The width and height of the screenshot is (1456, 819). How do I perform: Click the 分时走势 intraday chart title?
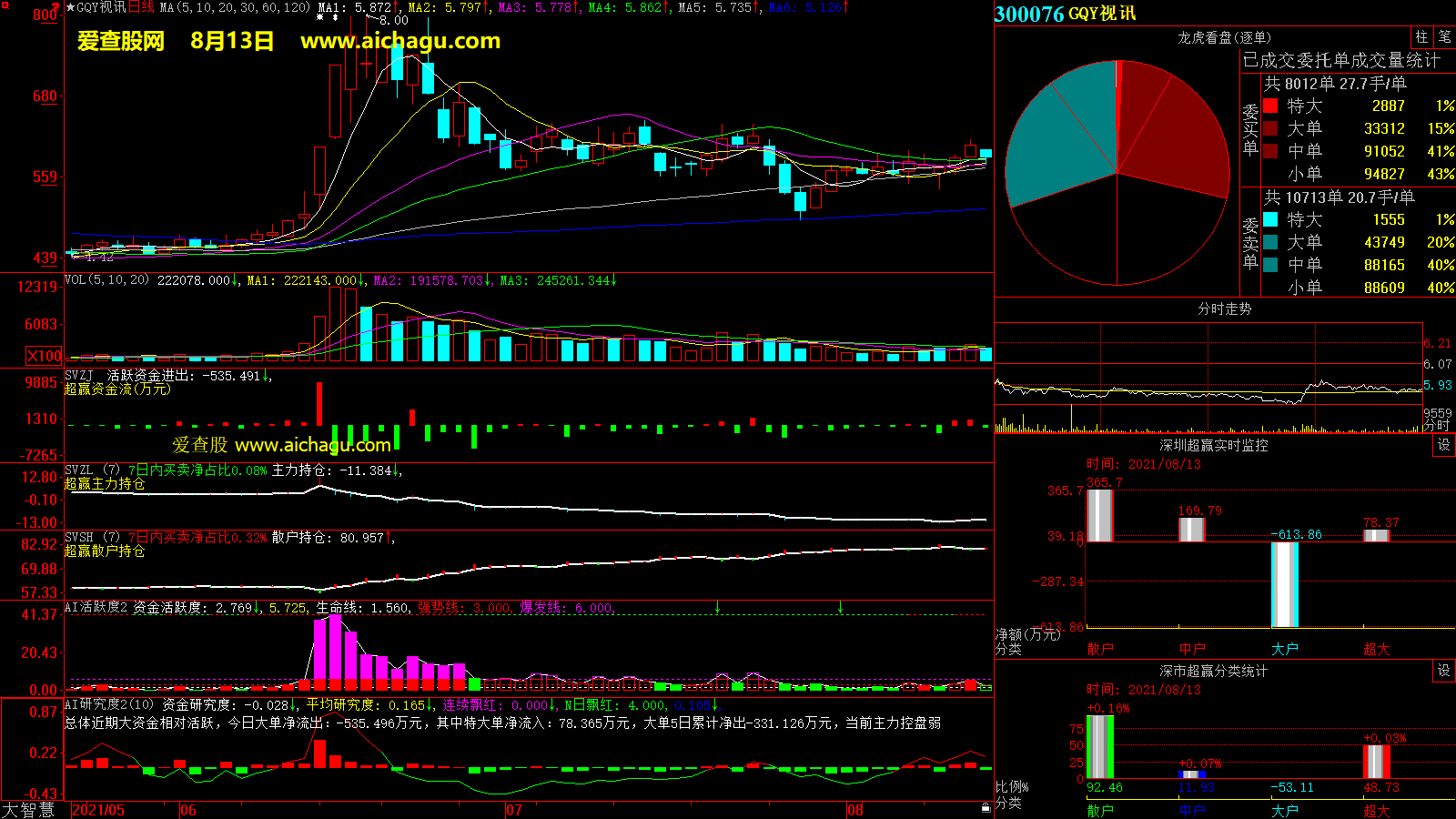pos(1224,308)
